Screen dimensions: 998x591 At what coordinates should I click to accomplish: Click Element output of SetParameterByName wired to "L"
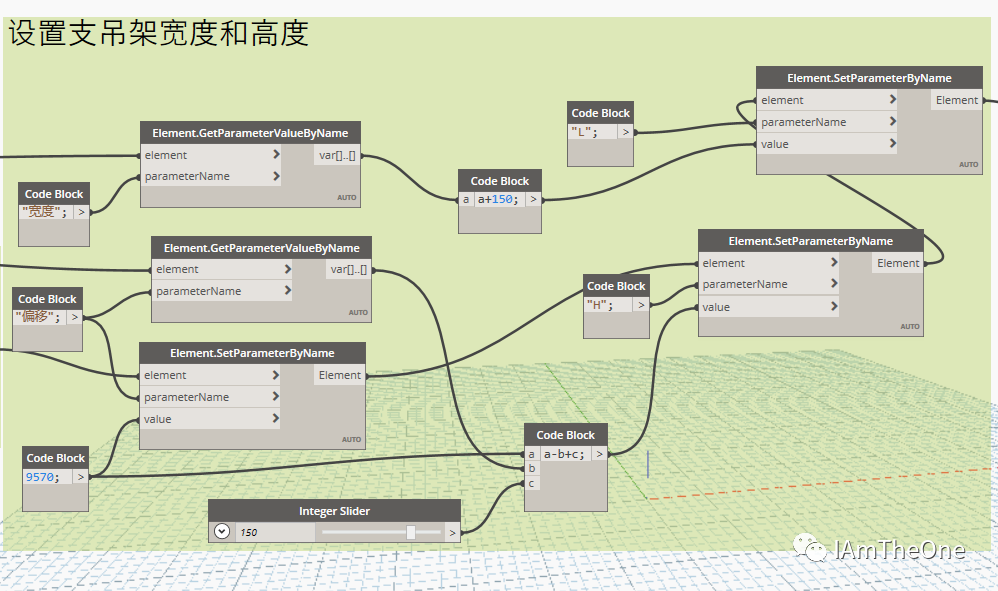(957, 100)
